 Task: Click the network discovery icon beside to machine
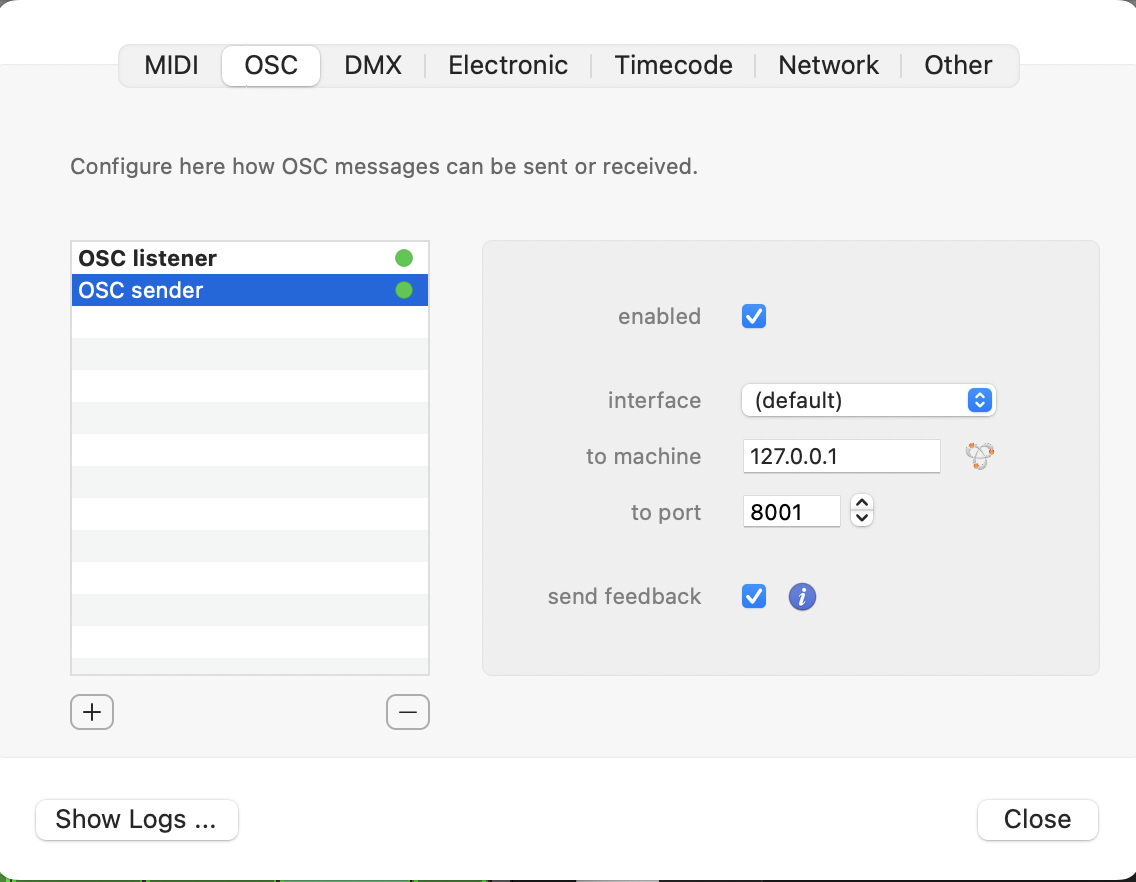(x=979, y=457)
